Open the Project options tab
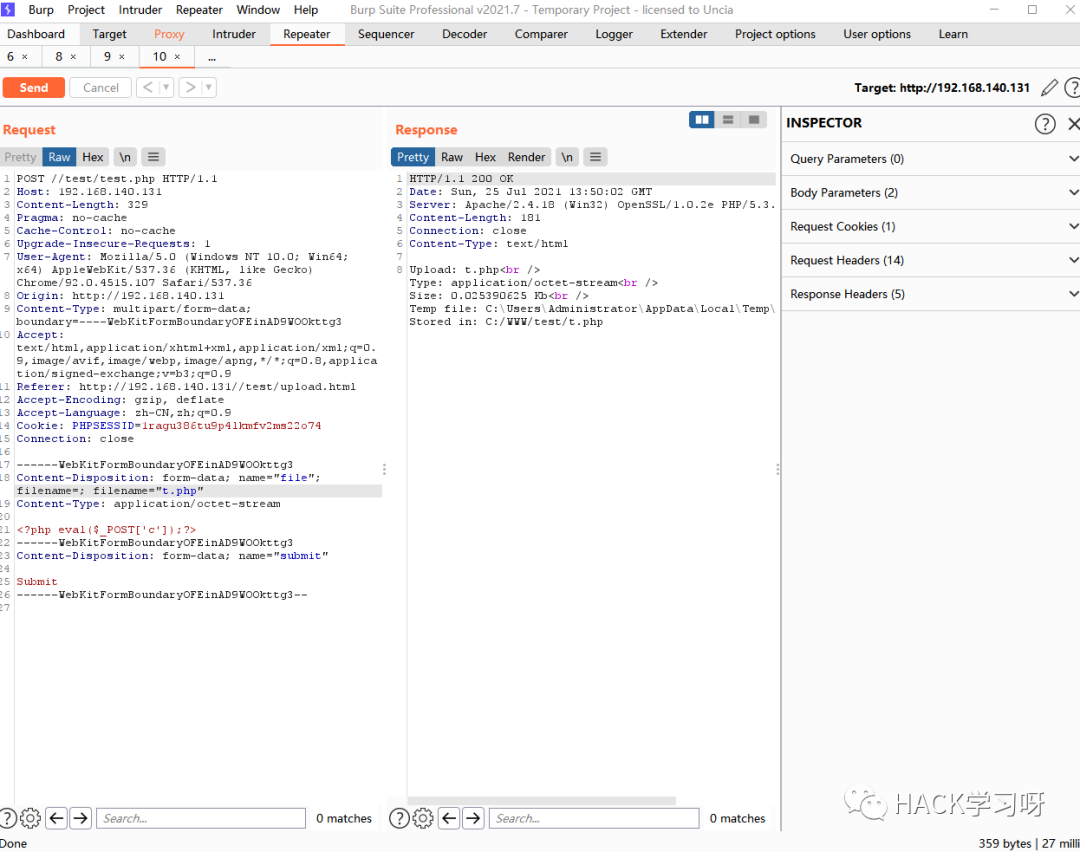Screen dimensions: 1080x852 tap(775, 34)
